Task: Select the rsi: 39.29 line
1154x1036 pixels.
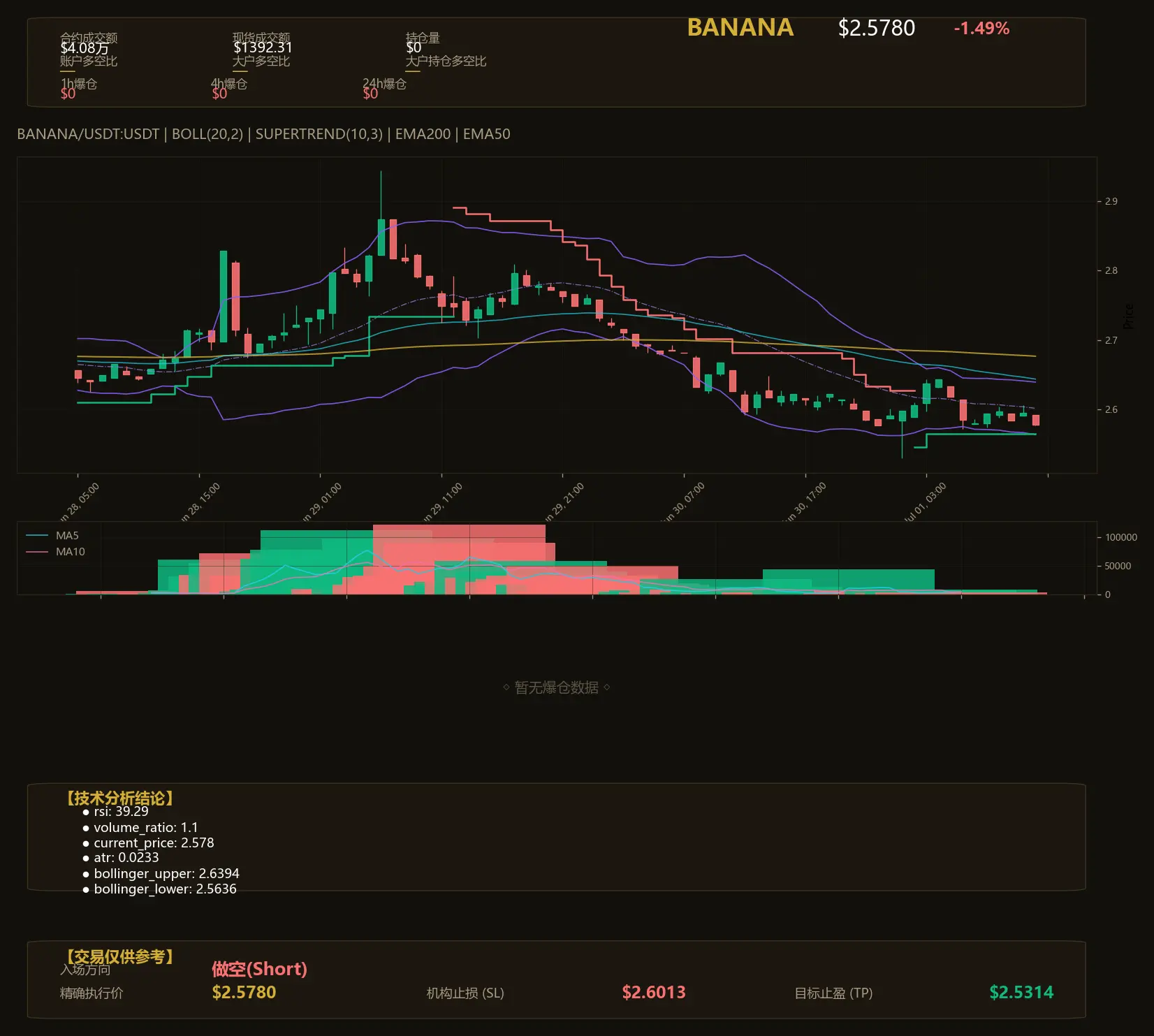Action: click(121, 812)
